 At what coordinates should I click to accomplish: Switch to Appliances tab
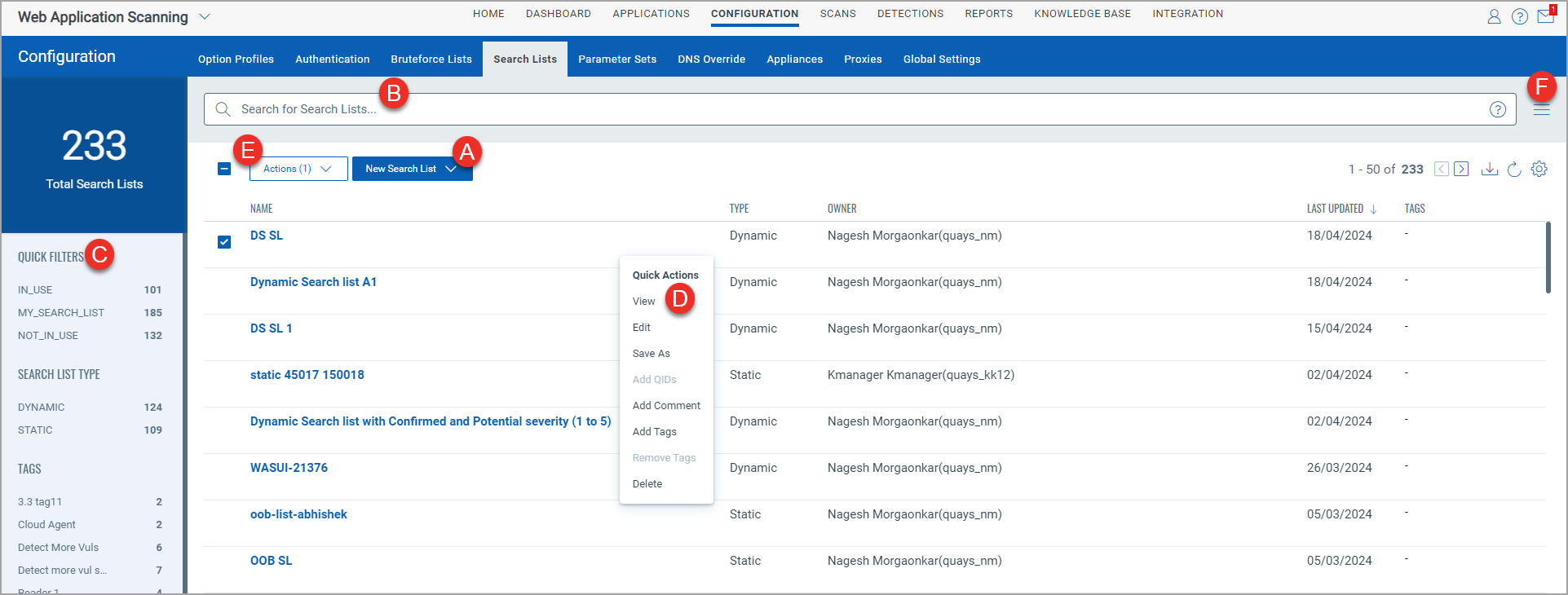795,59
